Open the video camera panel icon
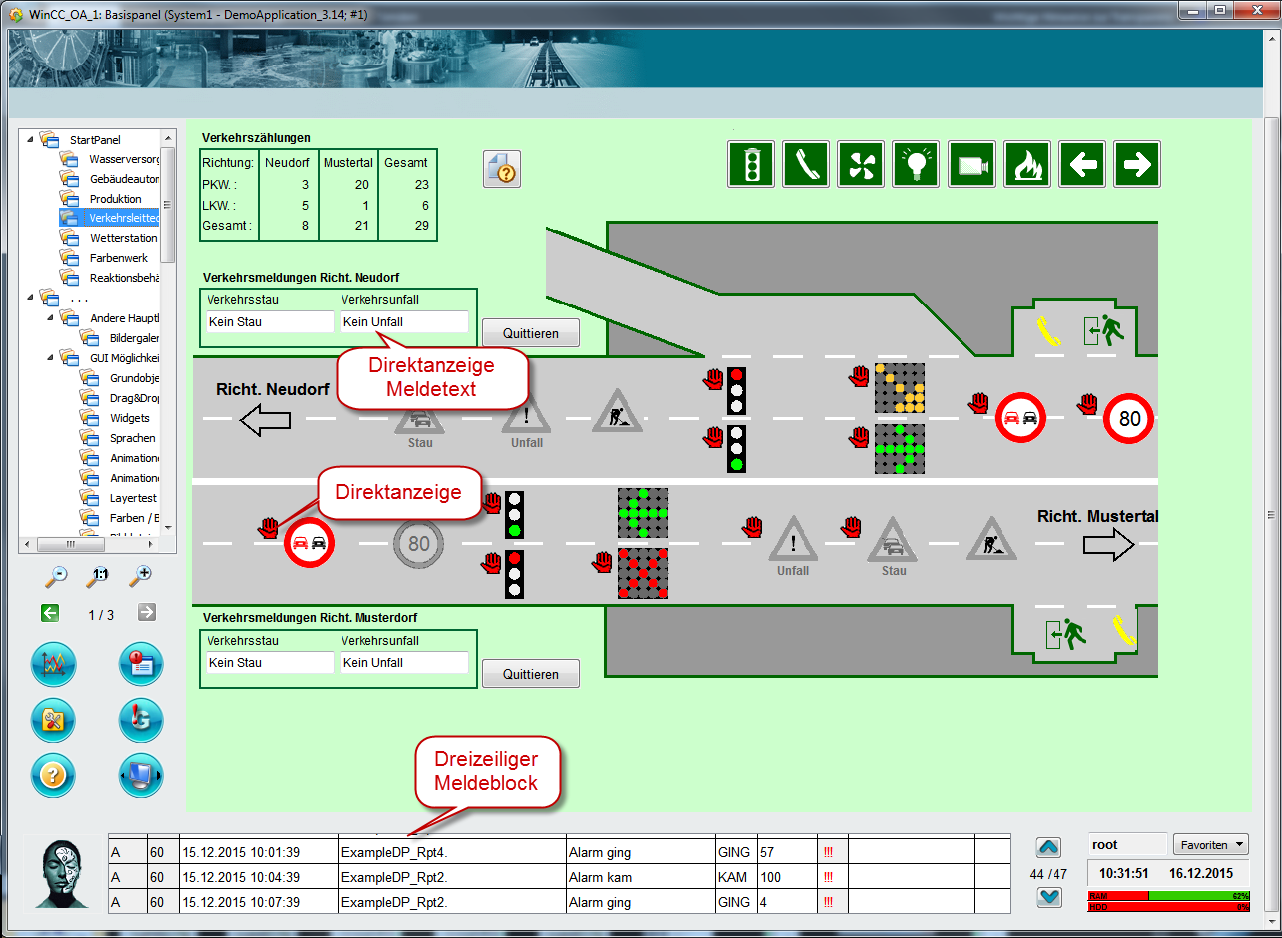This screenshot has width=1282, height=938. click(971, 164)
